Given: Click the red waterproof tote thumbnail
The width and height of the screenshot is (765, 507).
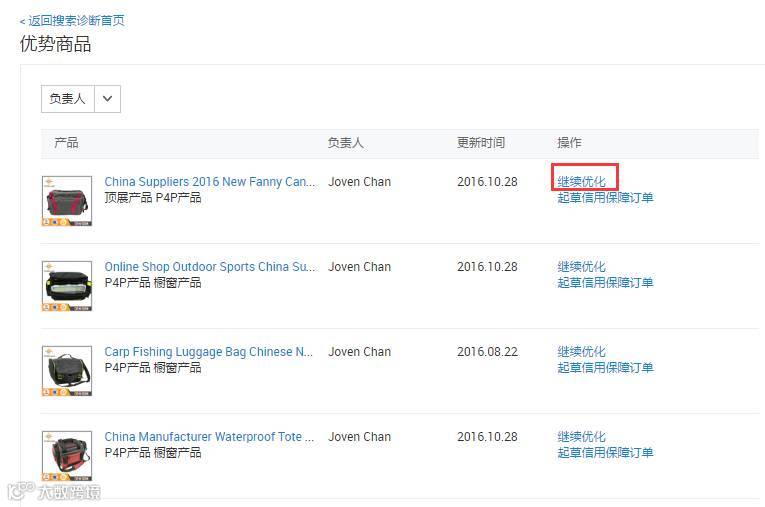Looking at the screenshot, I should [67, 455].
